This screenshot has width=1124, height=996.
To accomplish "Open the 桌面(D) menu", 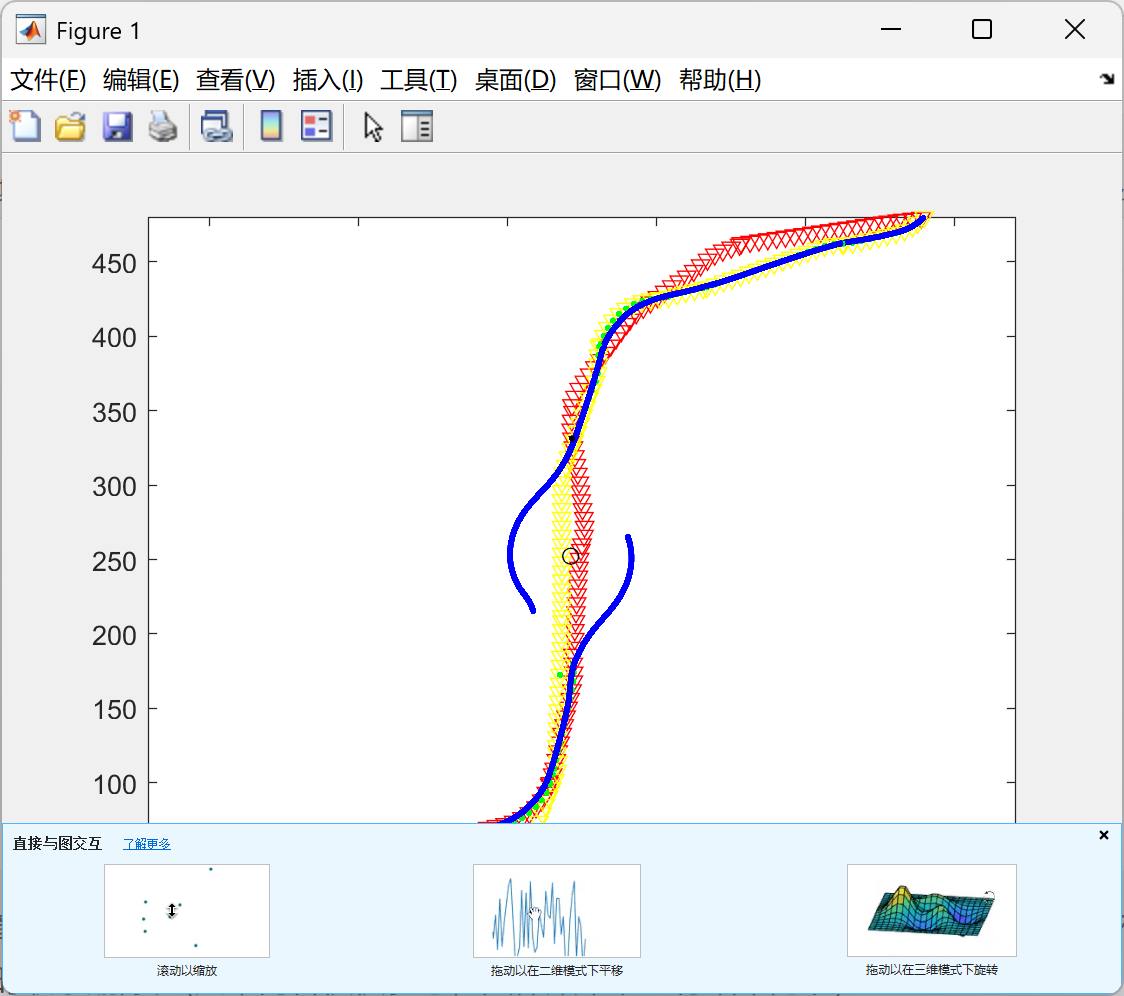I will [x=515, y=80].
